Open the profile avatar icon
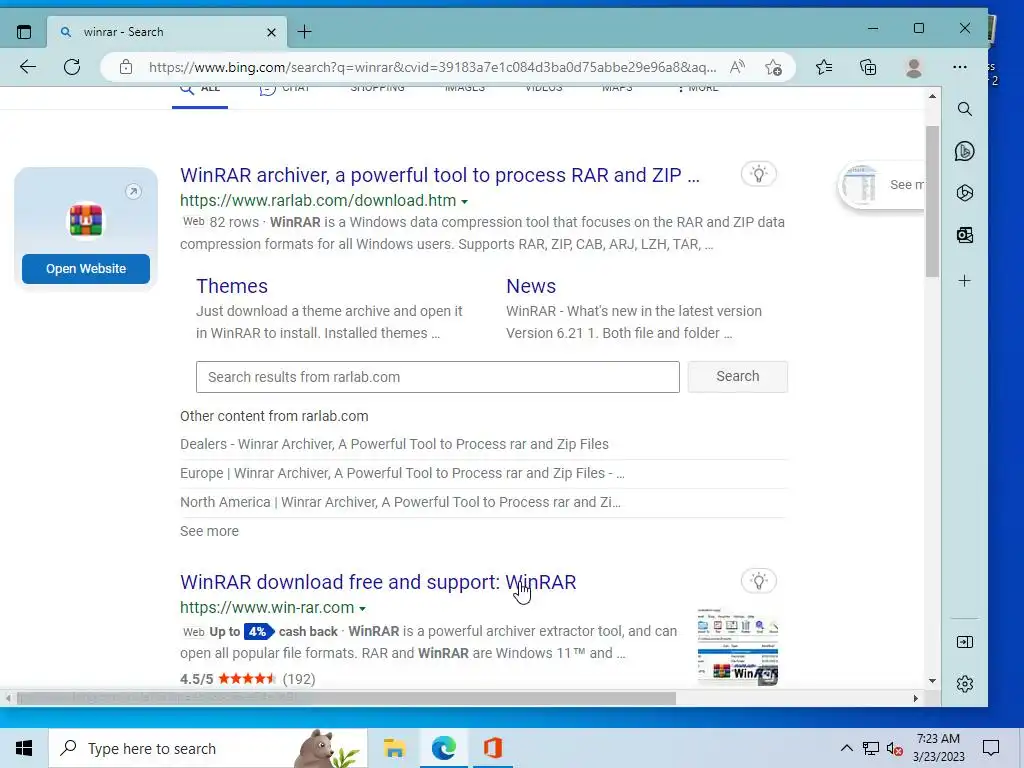The height and width of the screenshot is (768, 1024). [914, 67]
